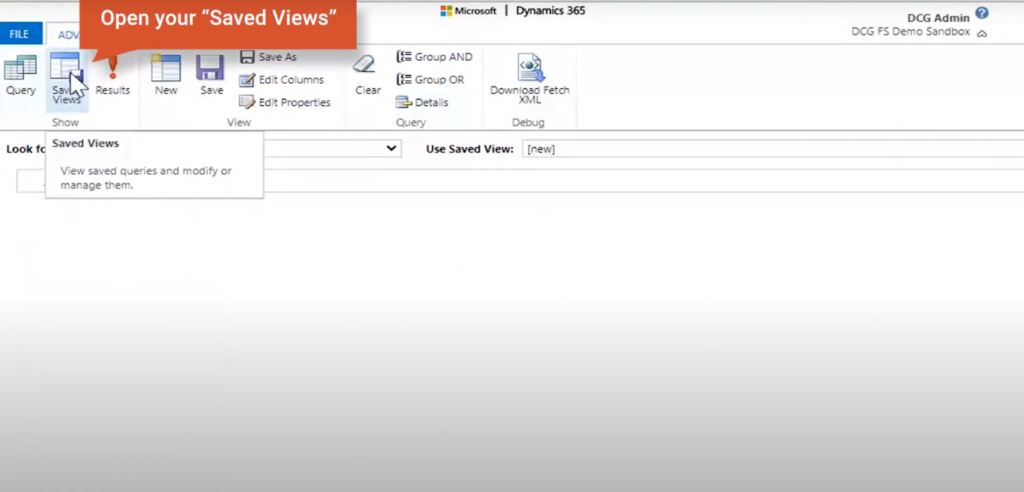Expand the Look for dropdown
The image size is (1024, 492).
point(391,148)
